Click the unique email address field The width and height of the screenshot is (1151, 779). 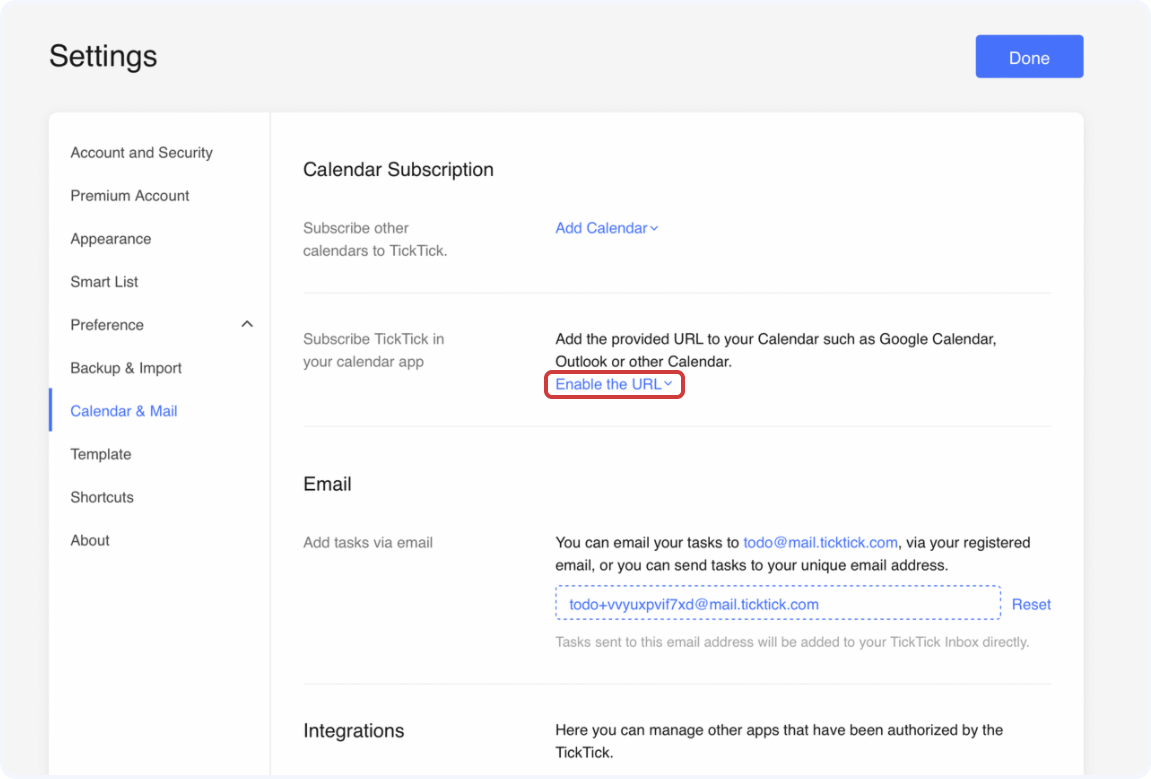pos(777,604)
